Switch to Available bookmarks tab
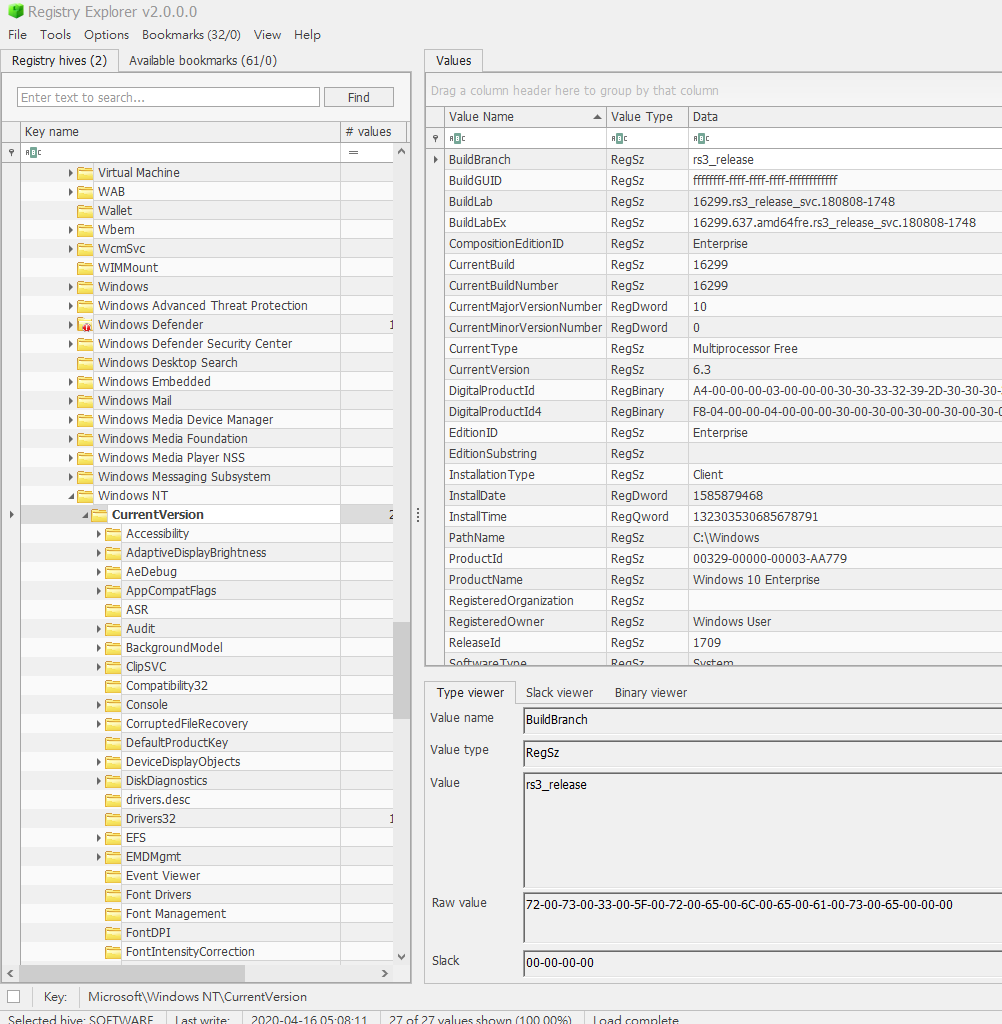Viewport: 1002px width, 1024px height. [202, 61]
